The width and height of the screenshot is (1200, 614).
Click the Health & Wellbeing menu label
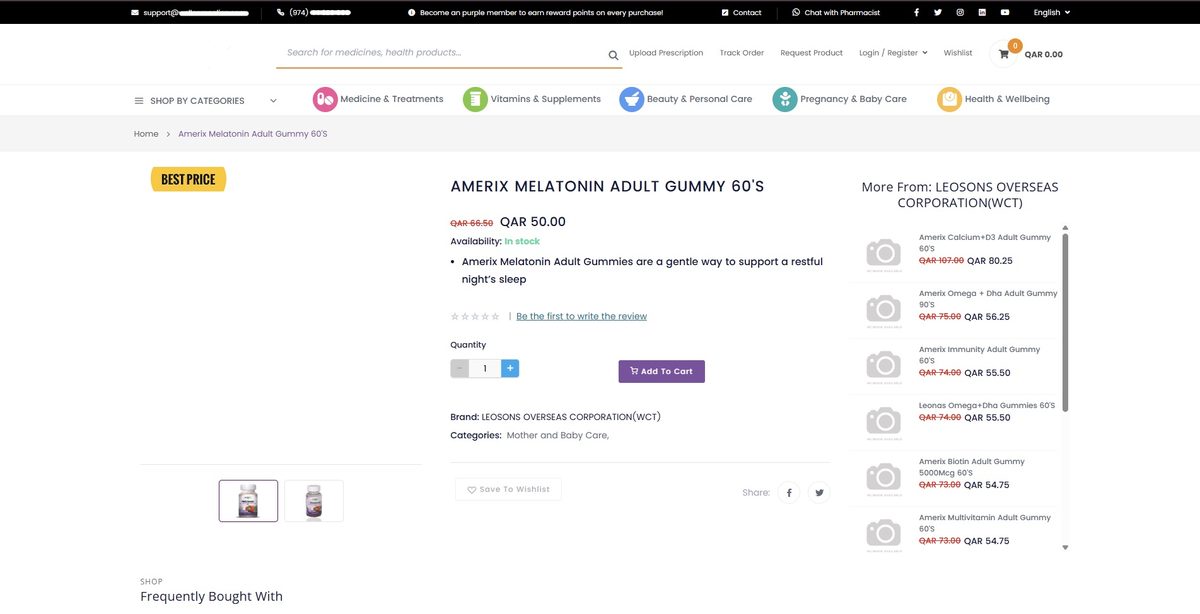pyautogui.click(x=1007, y=99)
